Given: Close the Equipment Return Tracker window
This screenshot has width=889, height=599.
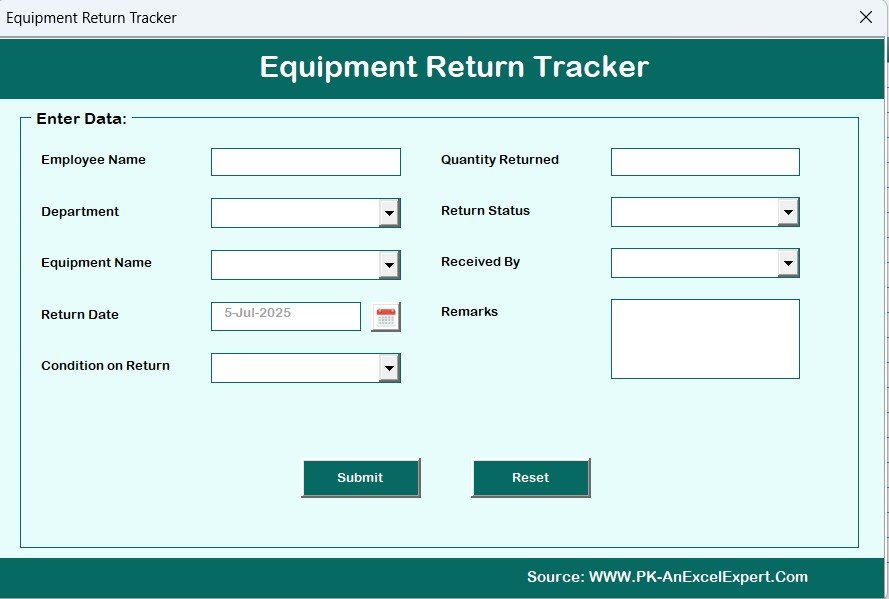Looking at the screenshot, I should (866, 18).
